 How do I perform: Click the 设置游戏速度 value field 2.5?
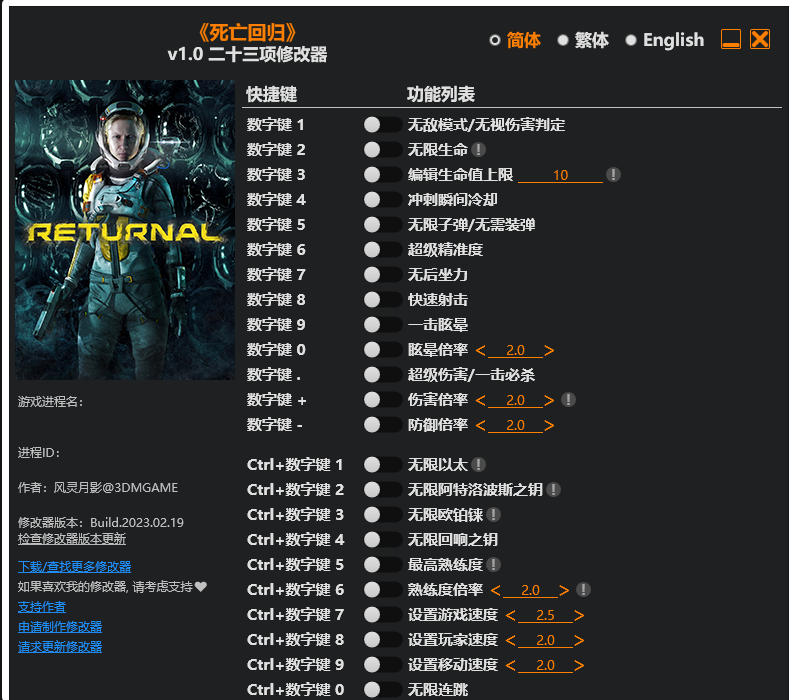click(545, 615)
